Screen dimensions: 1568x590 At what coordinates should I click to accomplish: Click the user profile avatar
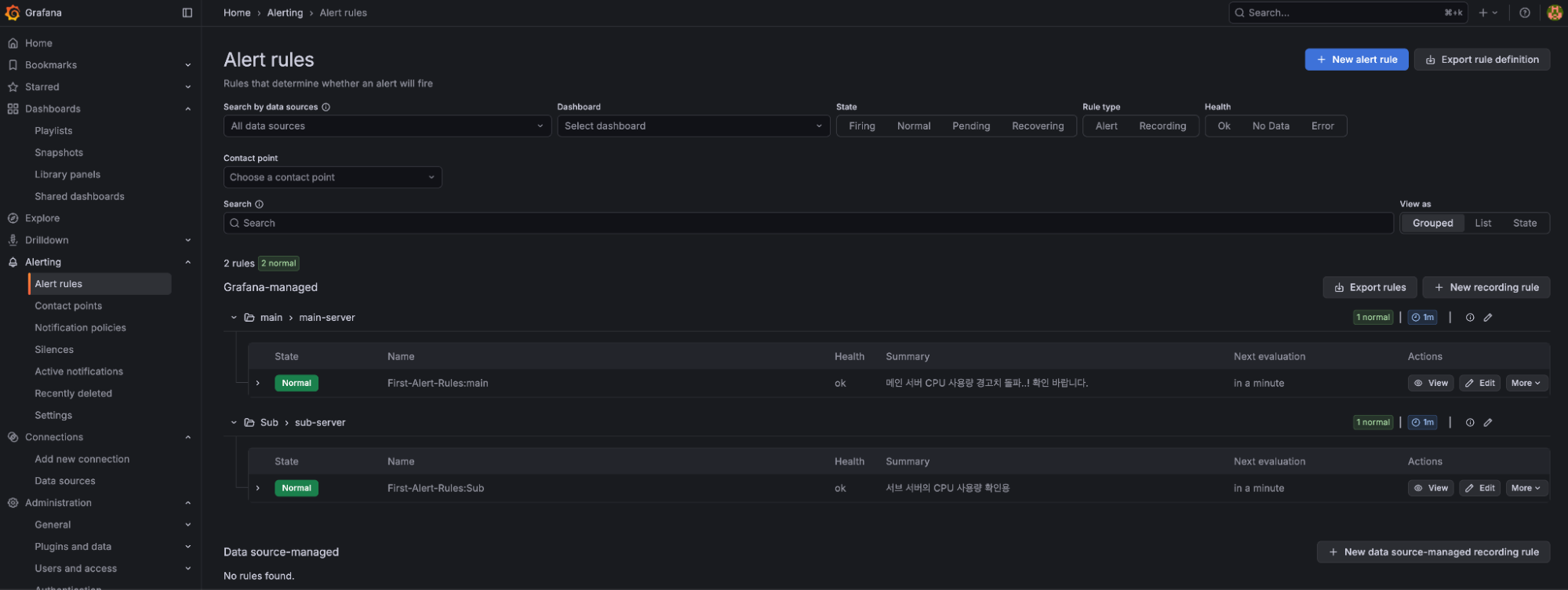click(x=1554, y=13)
